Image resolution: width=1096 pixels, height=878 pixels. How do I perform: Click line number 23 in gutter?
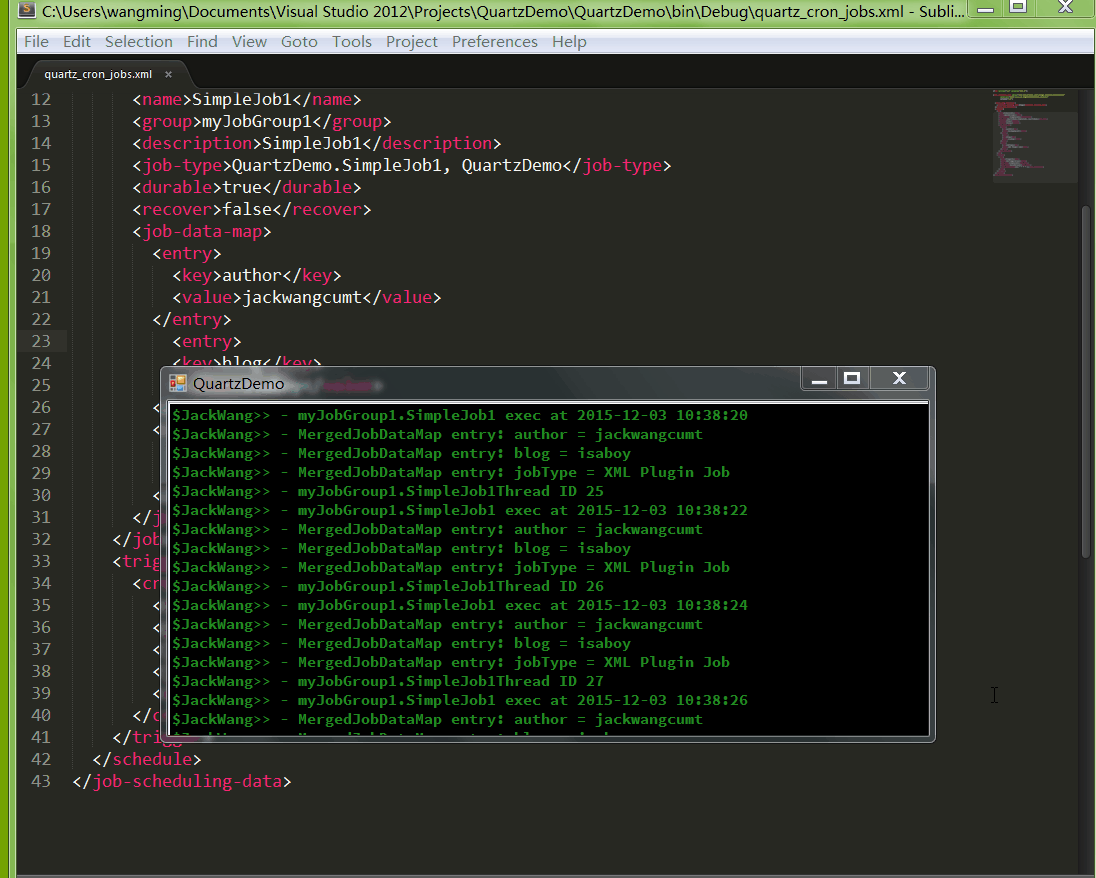pos(41,341)
